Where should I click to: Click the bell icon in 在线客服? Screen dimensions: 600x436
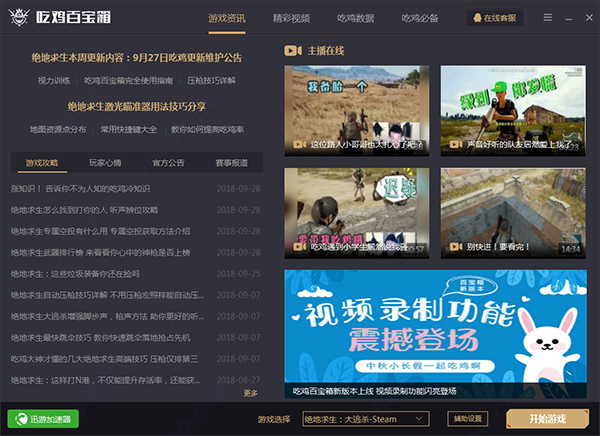[477, 18]
